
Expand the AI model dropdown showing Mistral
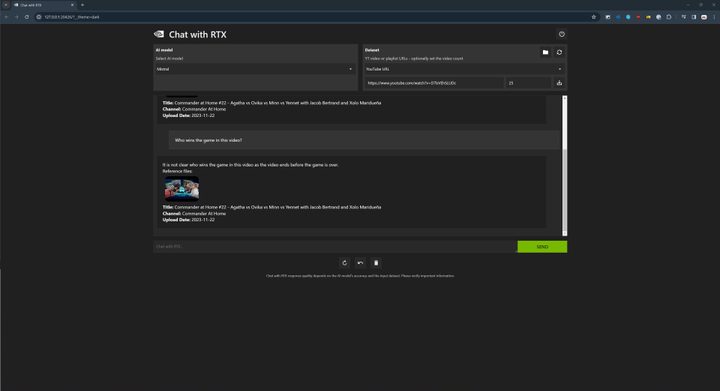(x=255, y=69)
